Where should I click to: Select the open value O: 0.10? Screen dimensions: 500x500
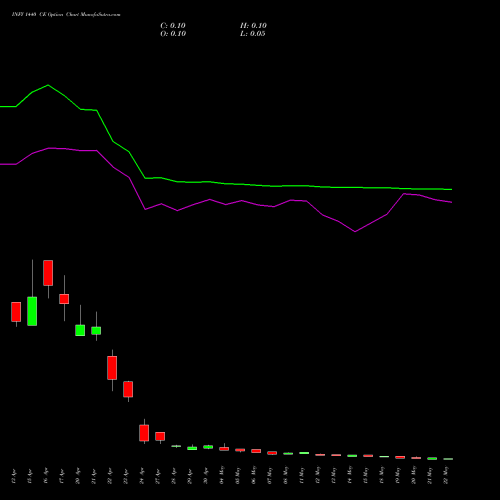pos(173,34)
